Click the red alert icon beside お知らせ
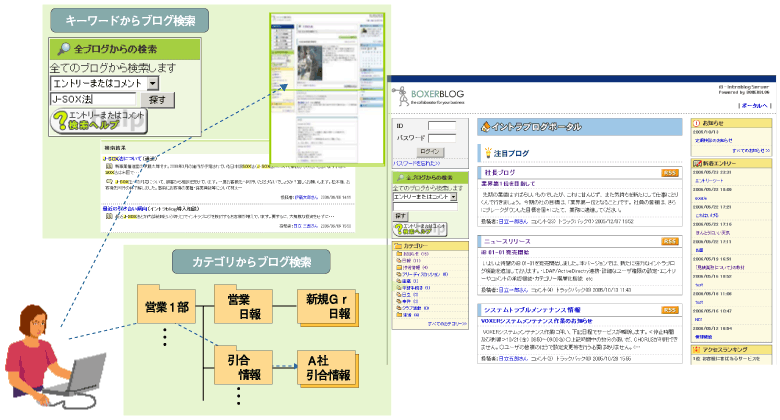Viewport: 780px width, 420px height. coord(696,123)
